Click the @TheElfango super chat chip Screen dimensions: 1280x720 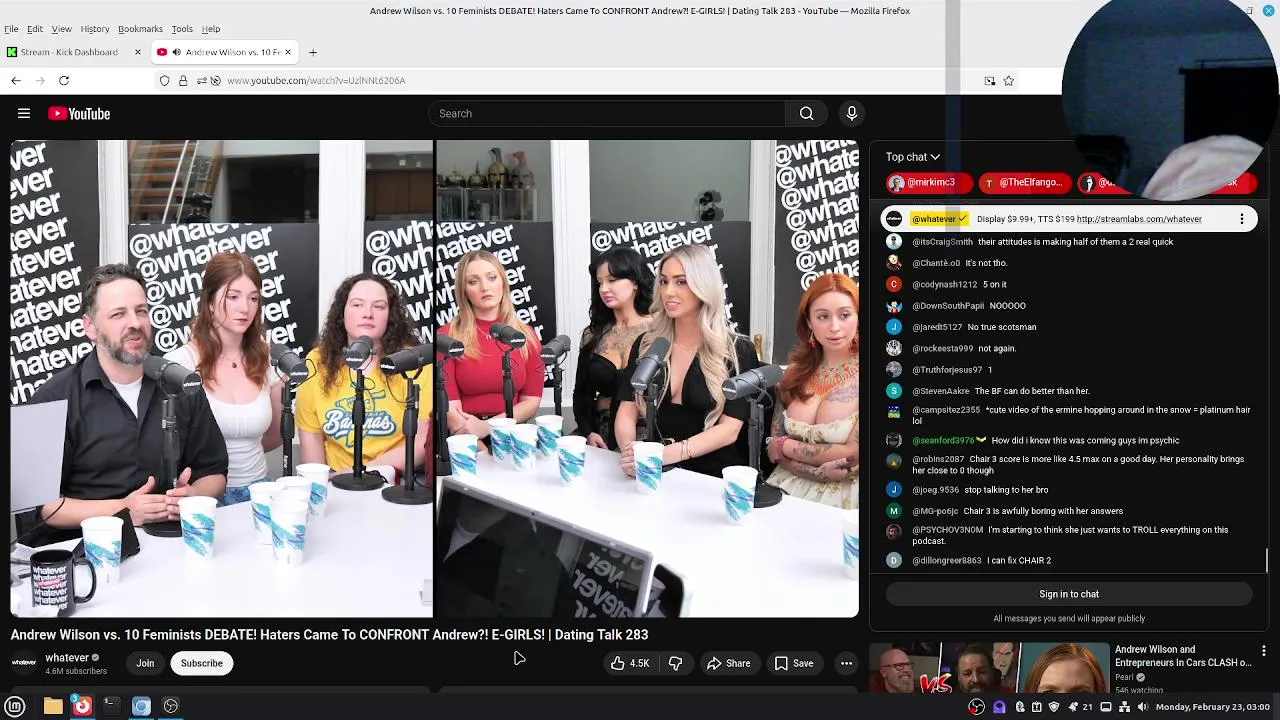click(1024, 183)
